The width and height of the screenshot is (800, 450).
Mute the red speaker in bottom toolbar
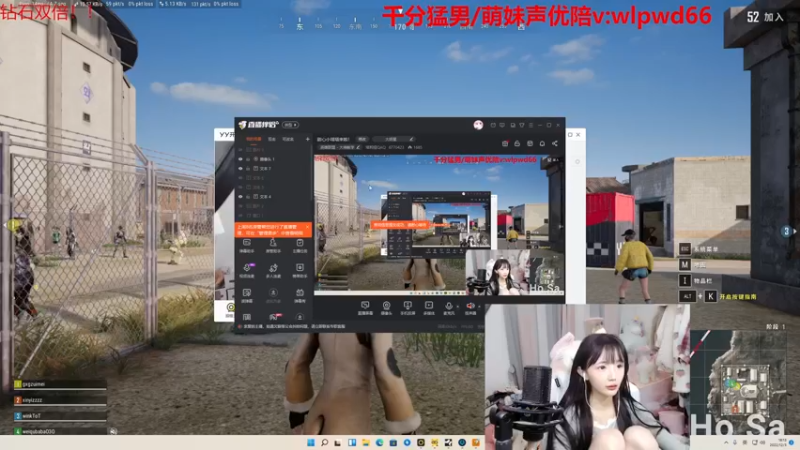pyautogui.click(x=470, y=308)
